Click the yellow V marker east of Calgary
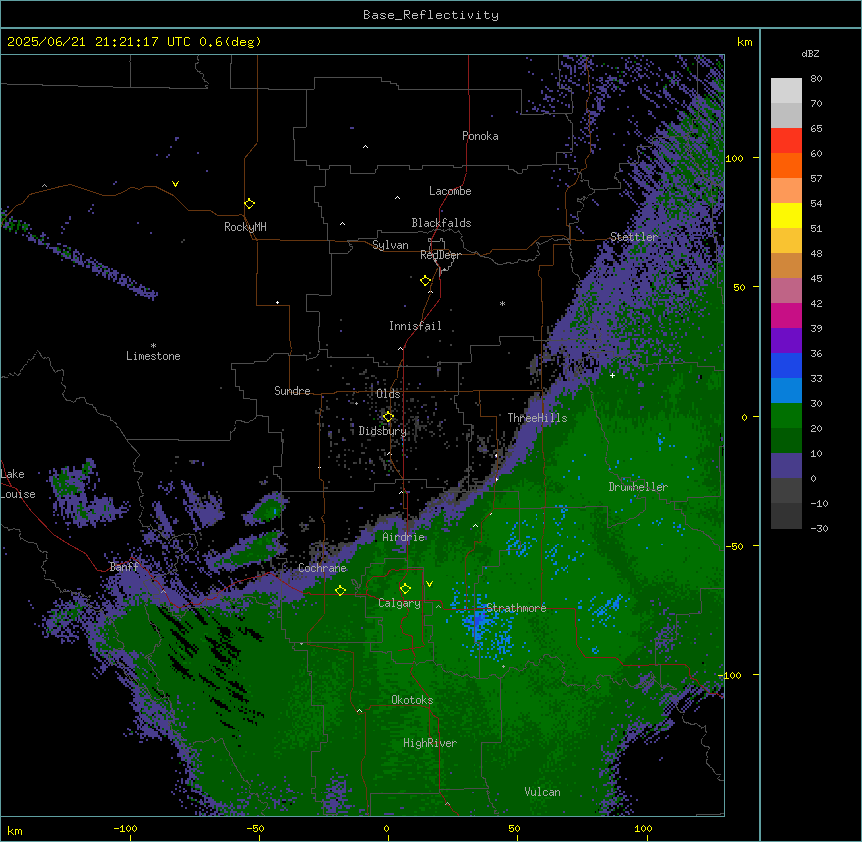The width and height of the screenshot is (862, 842). coord(429,584)
